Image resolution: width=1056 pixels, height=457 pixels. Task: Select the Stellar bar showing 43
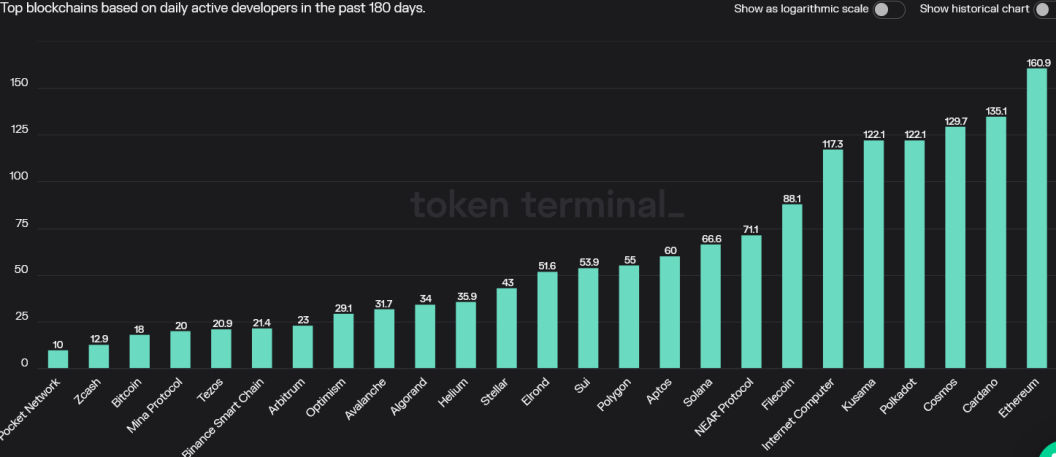pos(506,328)
